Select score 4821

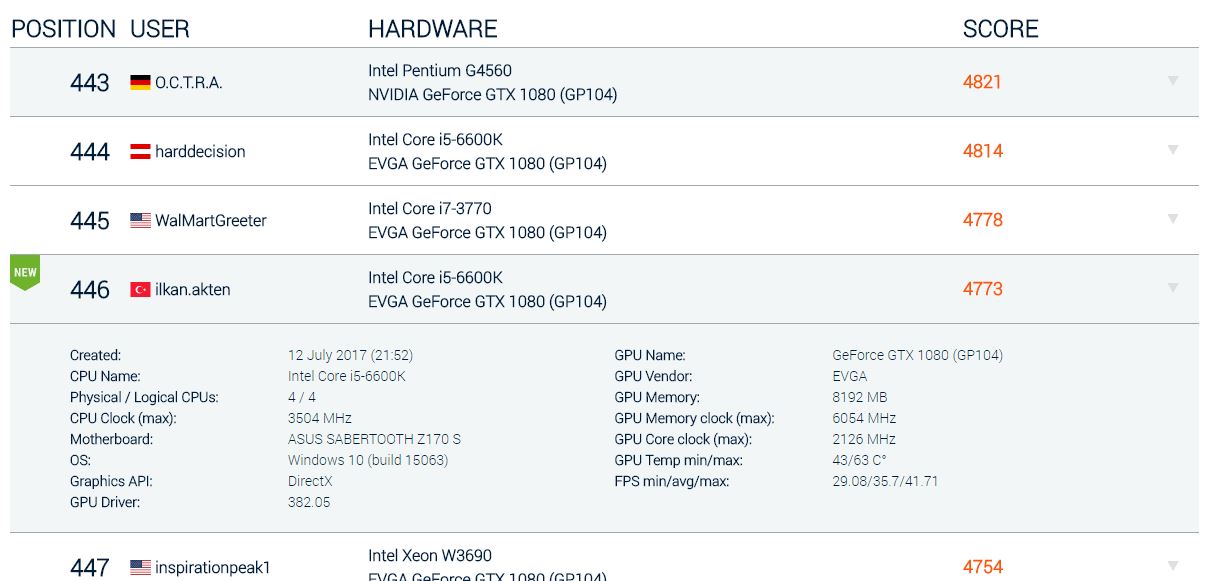[982, 82]
